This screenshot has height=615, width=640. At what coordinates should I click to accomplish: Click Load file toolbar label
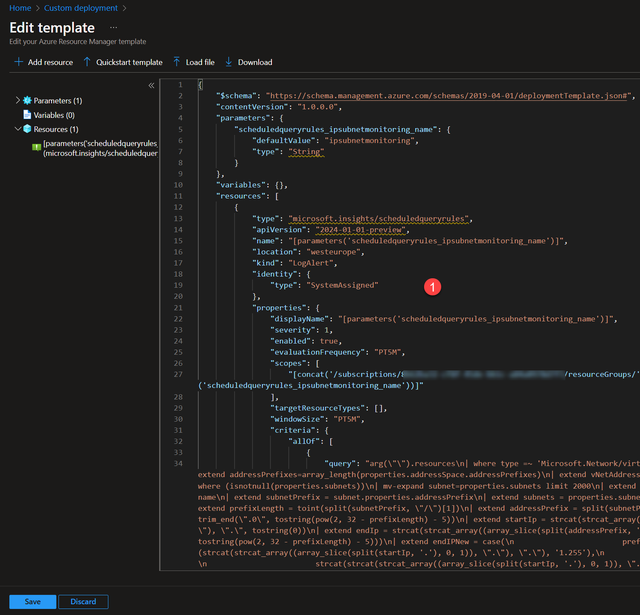[200, 62]
